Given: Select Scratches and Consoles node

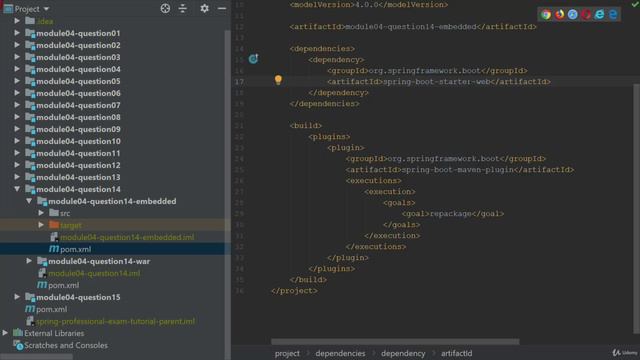Looking at the screenshot, I should 66,345.
